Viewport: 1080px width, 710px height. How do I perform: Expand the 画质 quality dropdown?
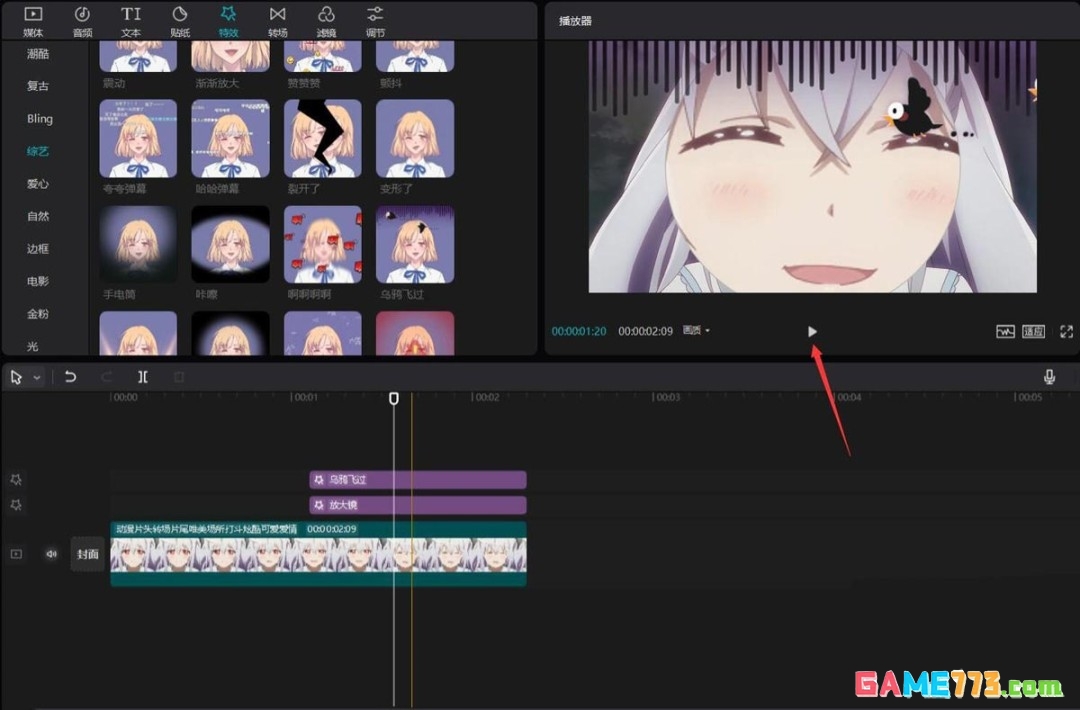click(696, 331)
